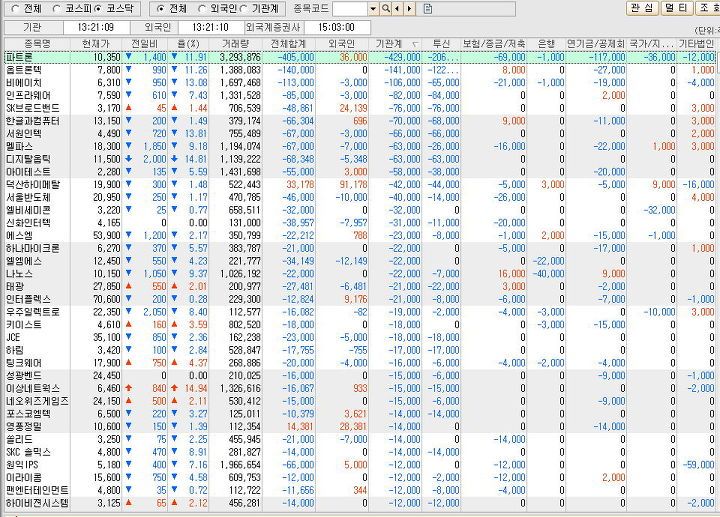Select the 인터플렉스 stock row

[x=360, y=299]
